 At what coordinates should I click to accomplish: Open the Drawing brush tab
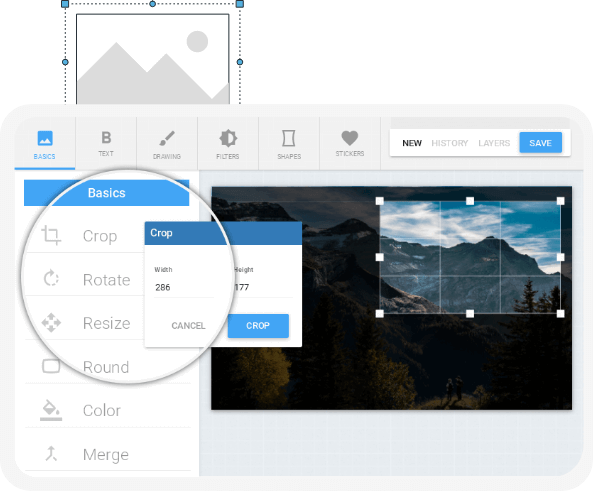pyautogui.click(x=167, y=144)
